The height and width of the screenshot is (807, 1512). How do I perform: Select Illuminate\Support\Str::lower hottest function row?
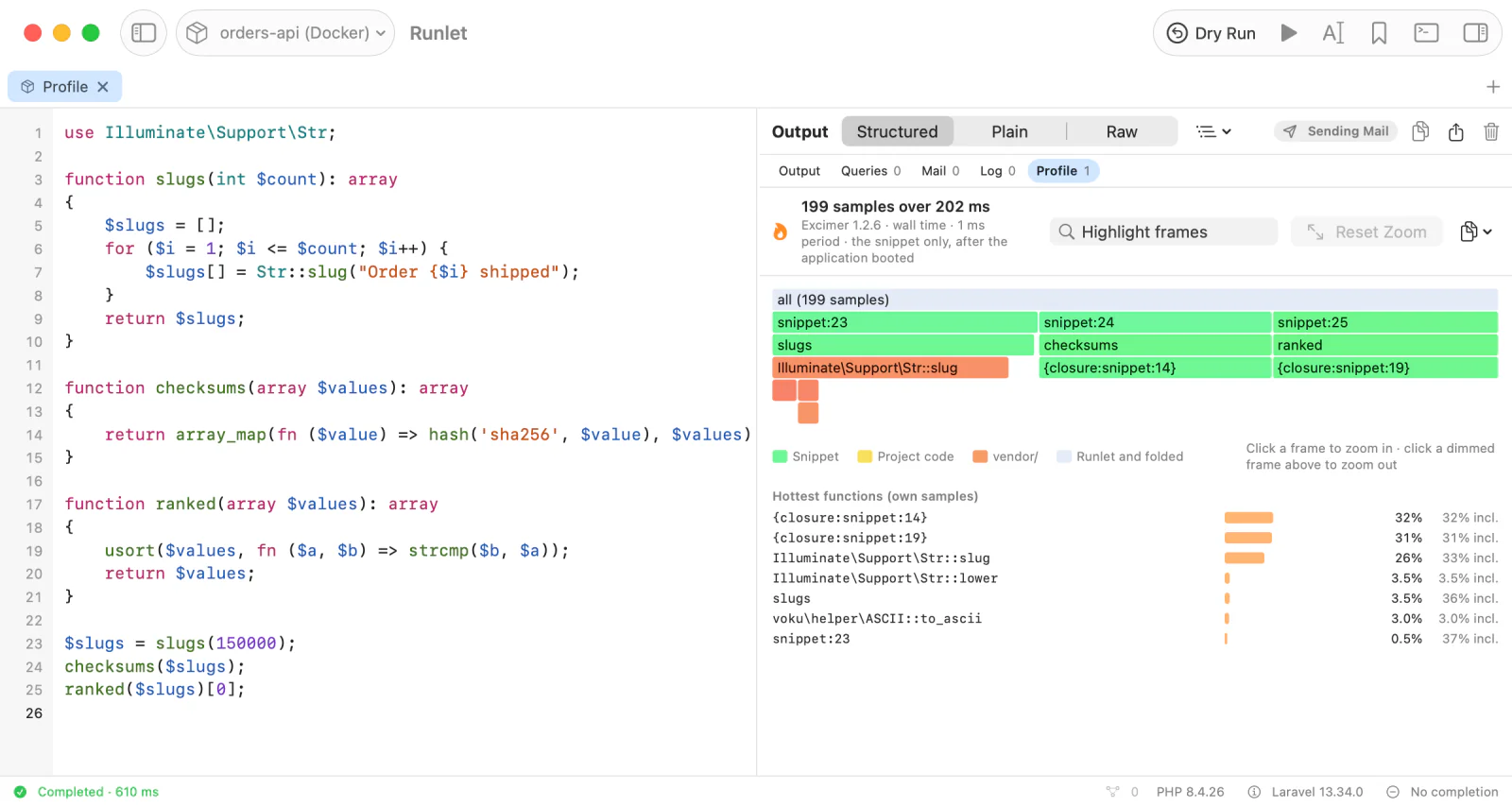pos(1135,578)
